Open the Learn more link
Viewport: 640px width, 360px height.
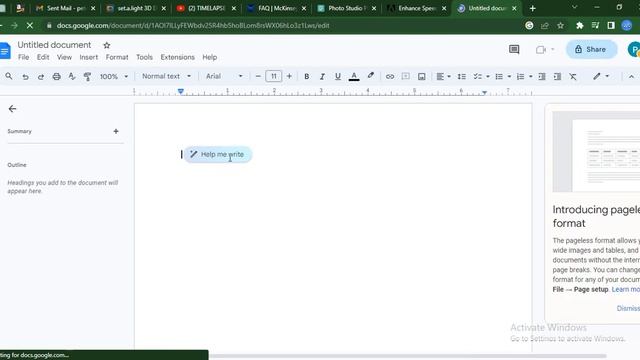point(626,289)
